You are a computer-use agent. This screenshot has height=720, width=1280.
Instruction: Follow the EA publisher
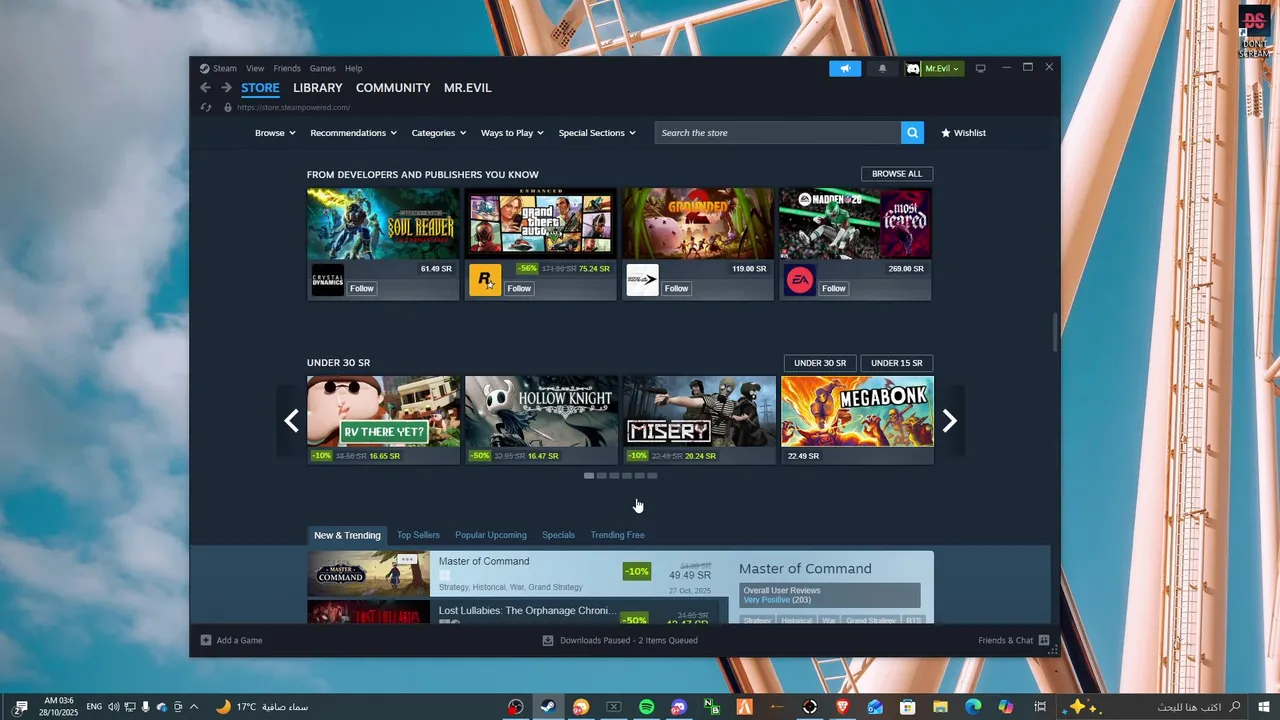[x=834, y=288]
